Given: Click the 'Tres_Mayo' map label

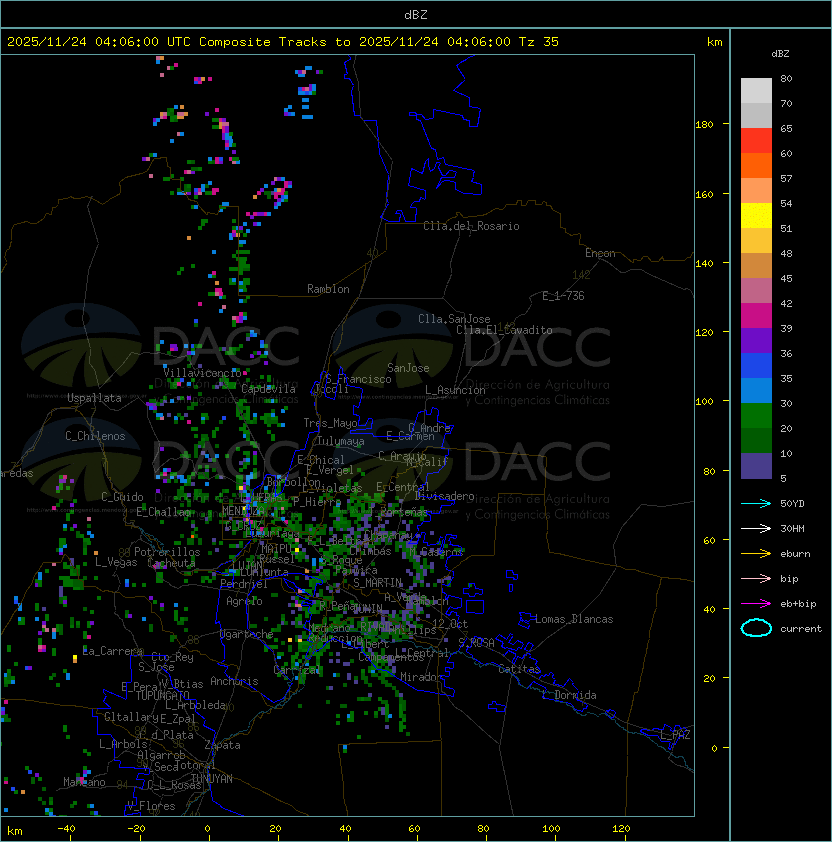Looking at the screenshot, I should click(330, 423).
